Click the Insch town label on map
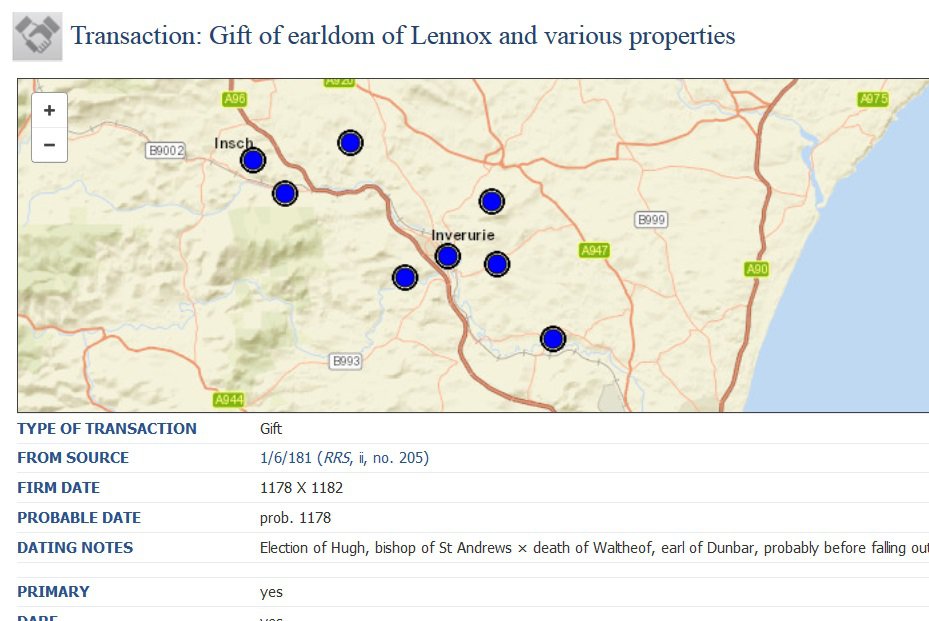This screenshot has width=929, height=621. pos(233,143)
